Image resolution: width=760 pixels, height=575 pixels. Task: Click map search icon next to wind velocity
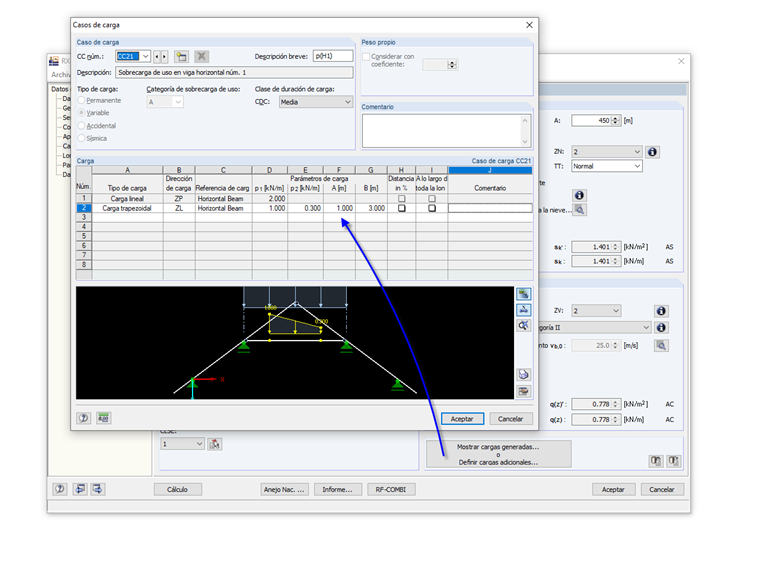click(x=661, y=345)
